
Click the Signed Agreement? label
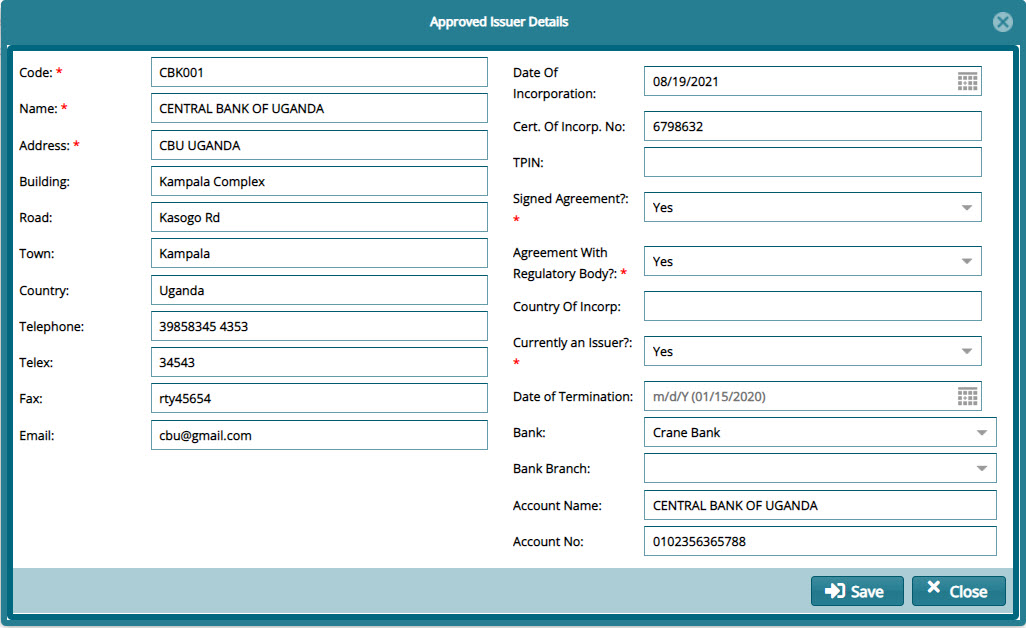pos(571,199)
